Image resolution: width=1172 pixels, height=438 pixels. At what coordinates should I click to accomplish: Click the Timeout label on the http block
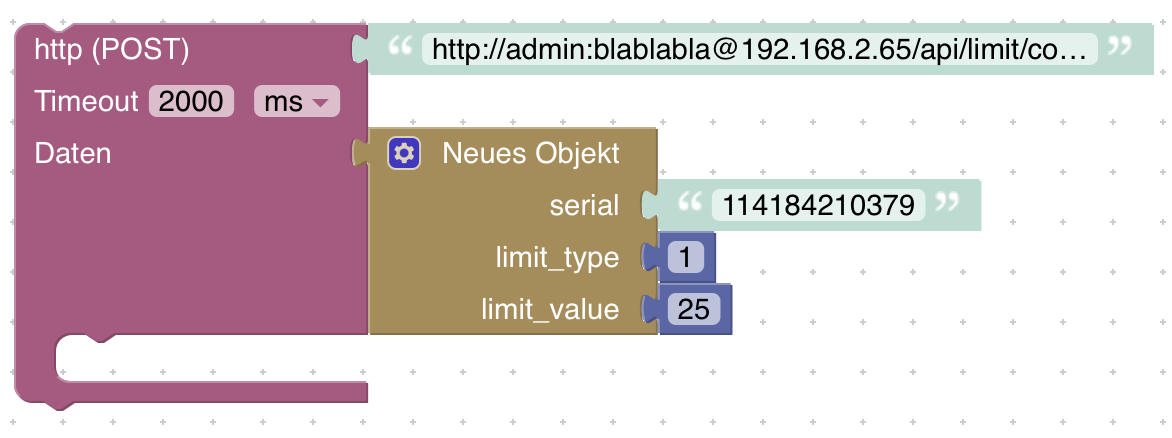click(x=86, y=101)
